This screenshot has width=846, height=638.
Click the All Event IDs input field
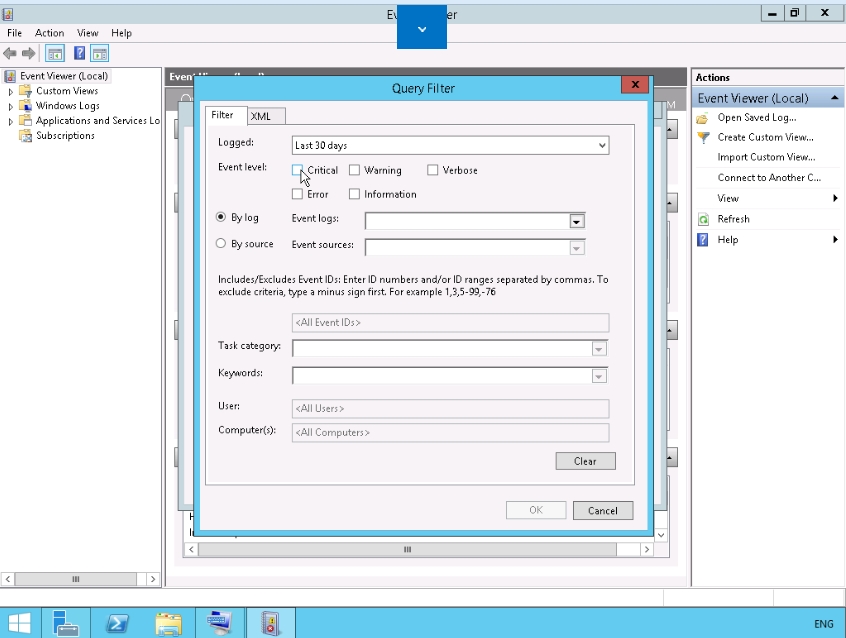450,323
